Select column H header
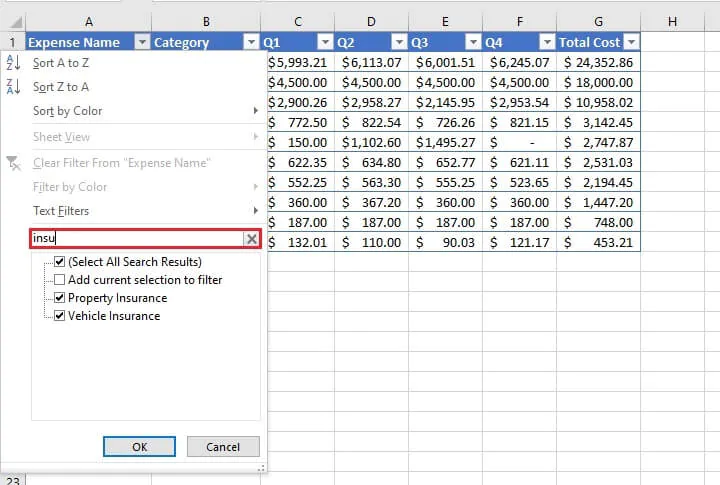This screenshot has height=485, width=720. click(x=672, y=22)
